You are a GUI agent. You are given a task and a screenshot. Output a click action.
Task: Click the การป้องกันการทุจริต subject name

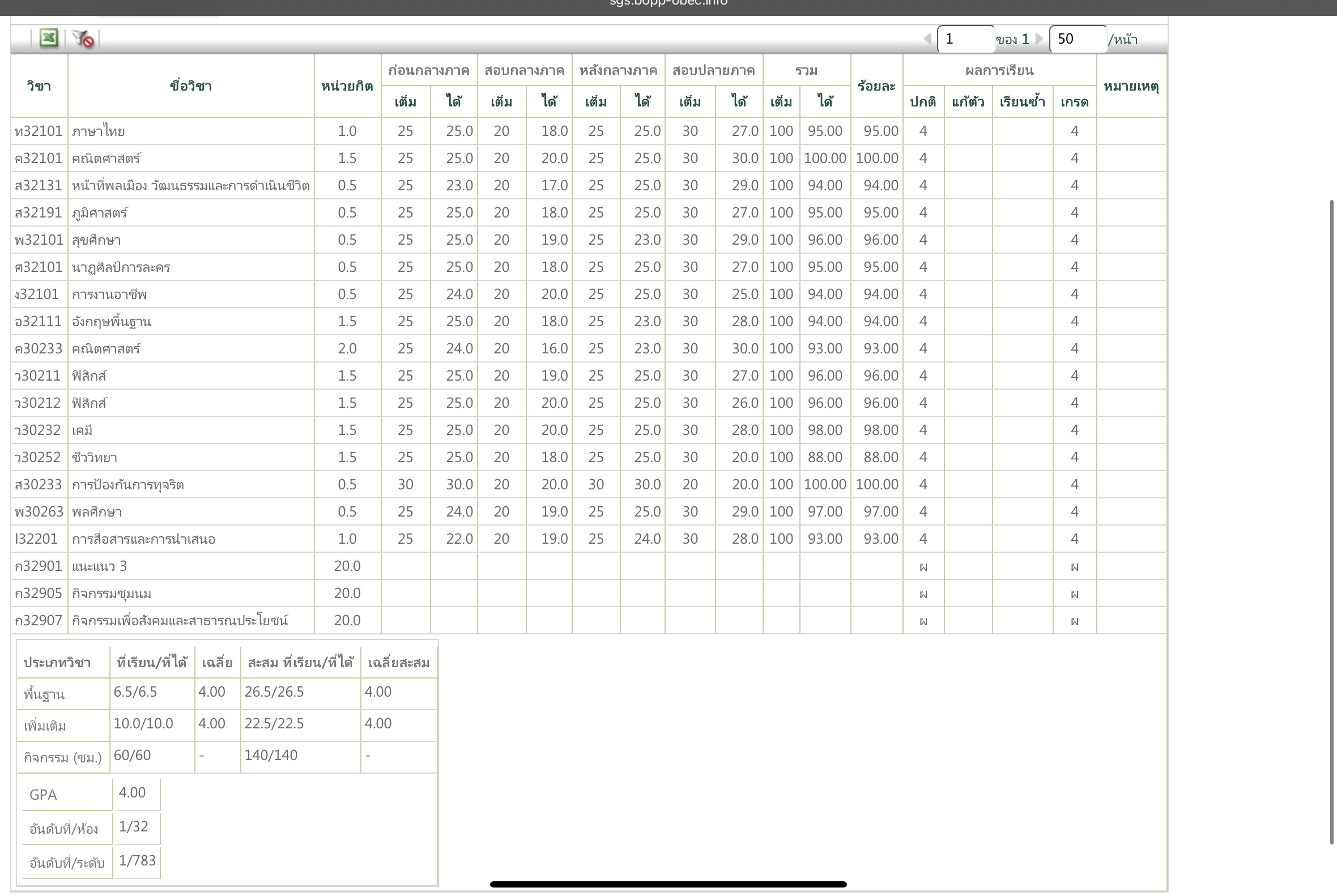[x=127, y=485]
